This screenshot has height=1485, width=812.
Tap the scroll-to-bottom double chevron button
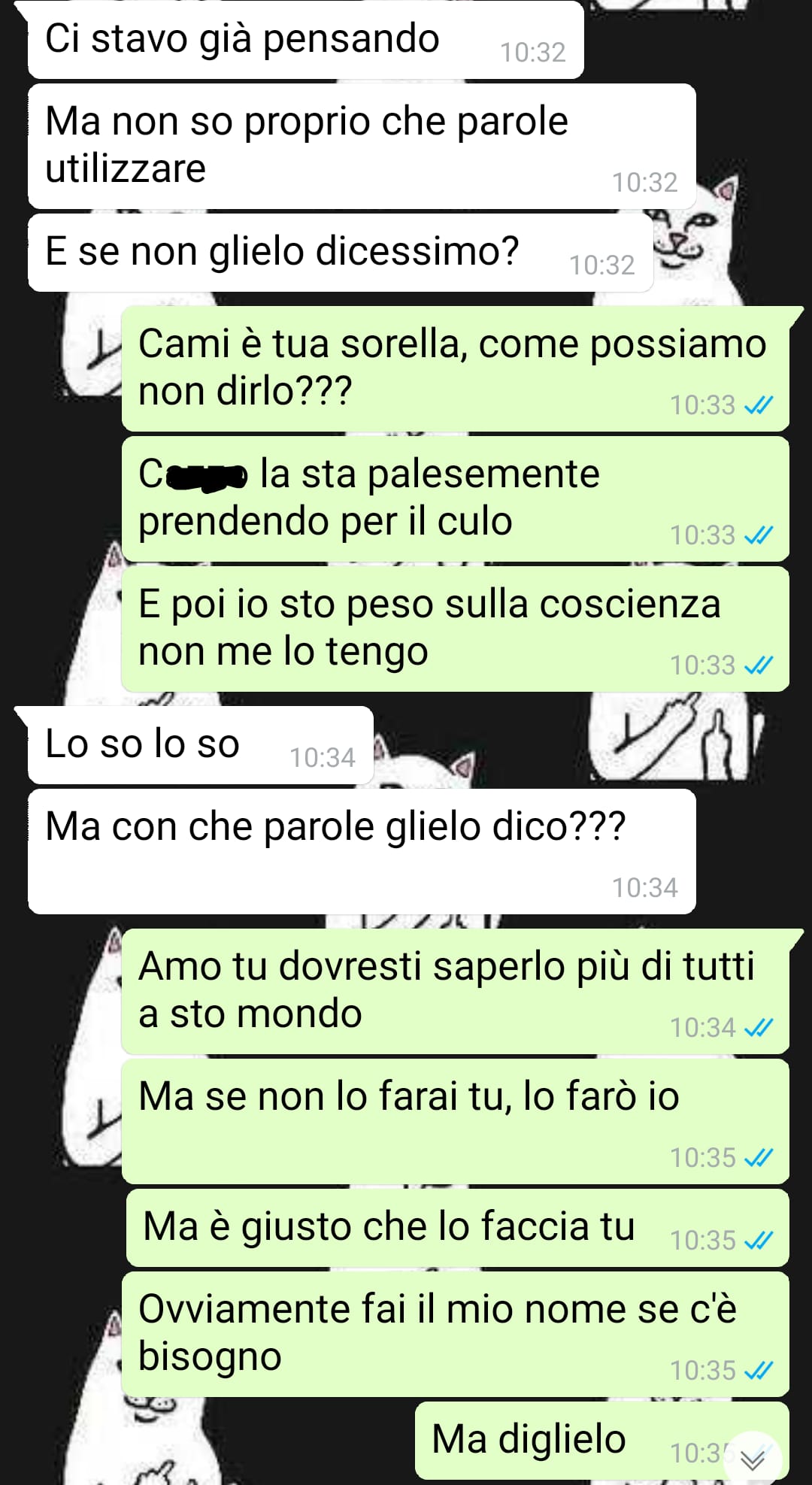pos(753,1459)
